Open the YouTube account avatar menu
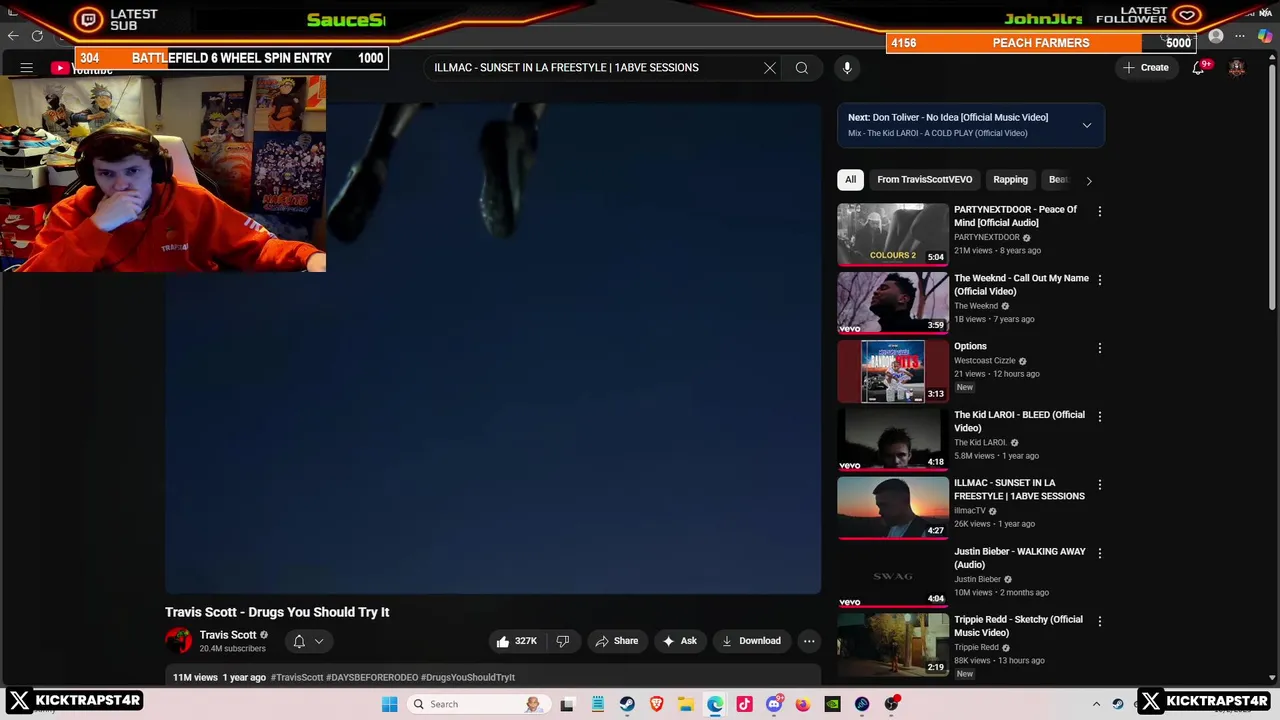The height and width of the screenshot is (720, 1280). coord(1237,68)
